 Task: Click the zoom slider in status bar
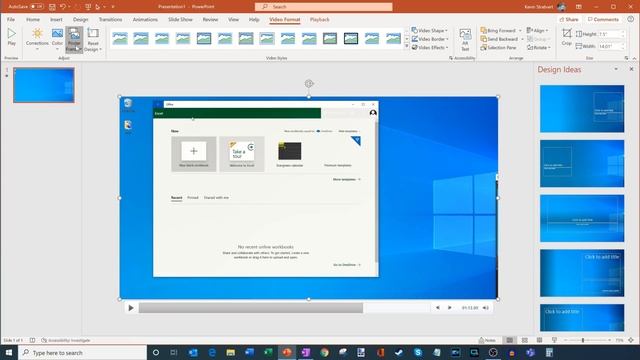pos(587,340)
